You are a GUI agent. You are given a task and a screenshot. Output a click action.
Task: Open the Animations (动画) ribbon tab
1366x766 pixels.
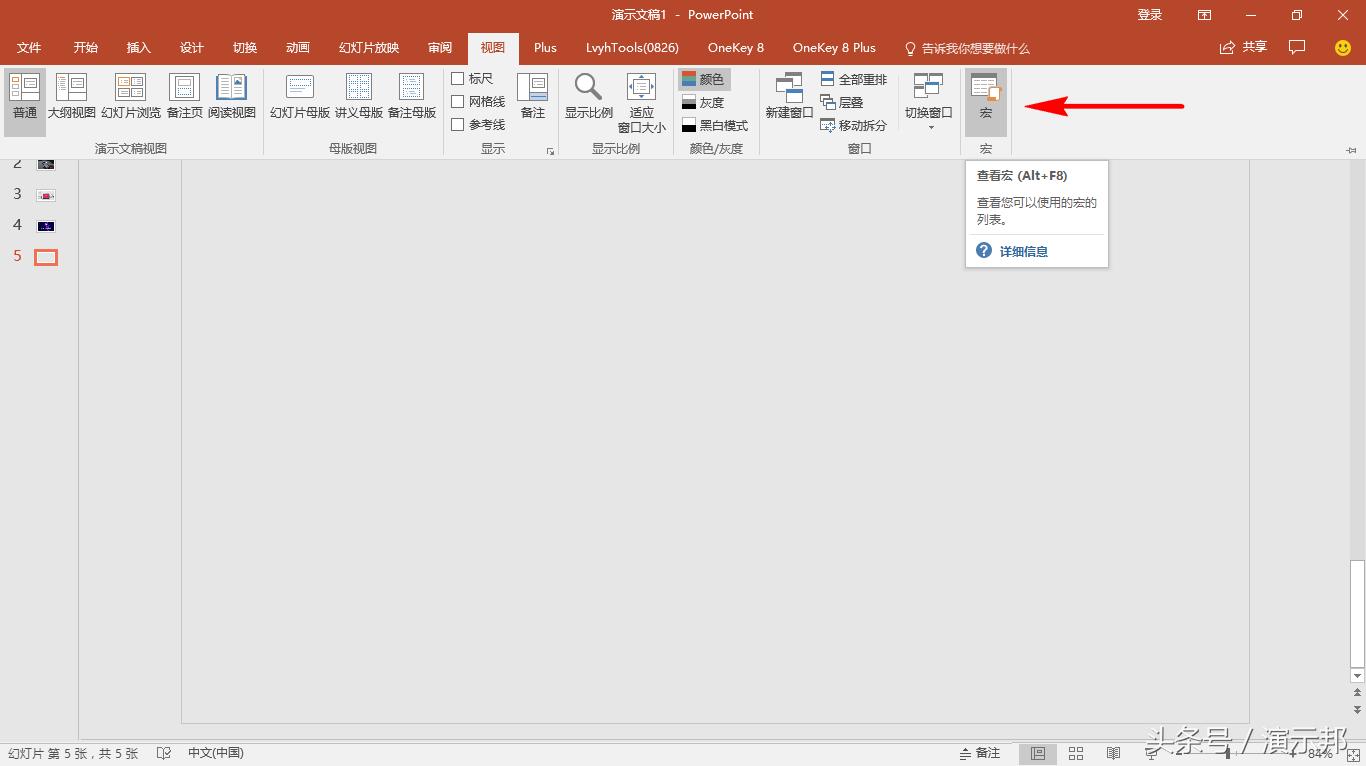[297, 48]
